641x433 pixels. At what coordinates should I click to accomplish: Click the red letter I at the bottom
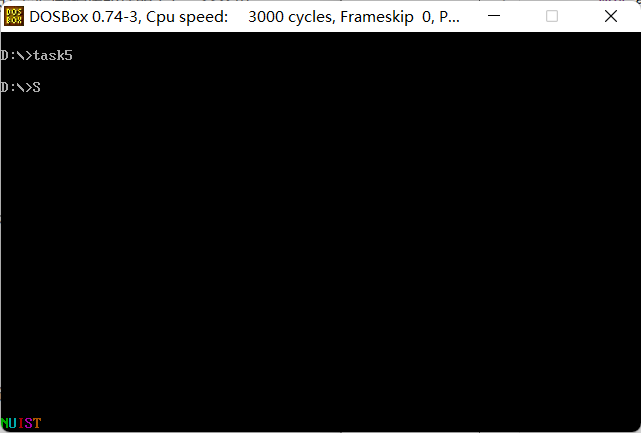coord(21,423)
